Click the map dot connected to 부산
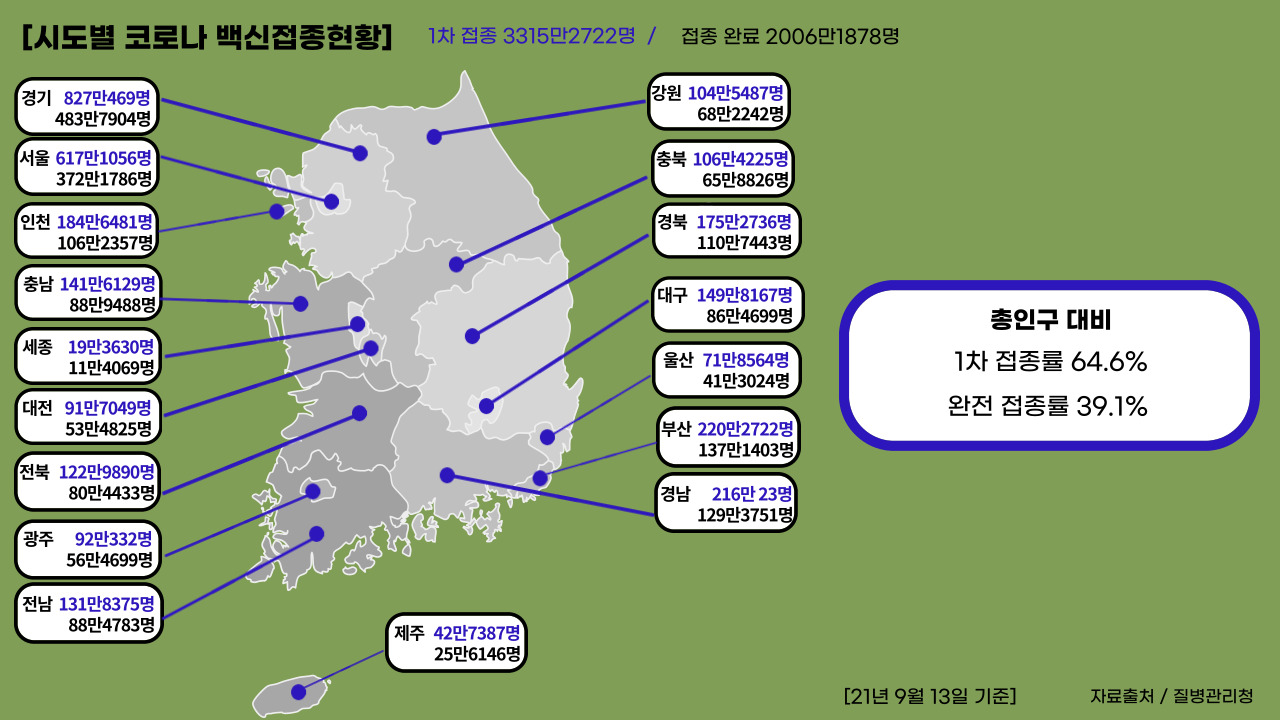The width and height of the screenshot is (1280, 720). 540,479
